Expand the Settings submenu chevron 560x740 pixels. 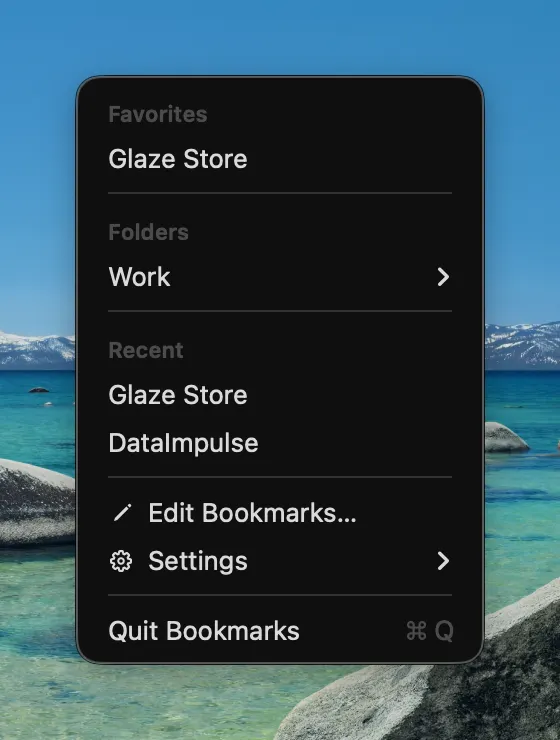click(443, 561)
